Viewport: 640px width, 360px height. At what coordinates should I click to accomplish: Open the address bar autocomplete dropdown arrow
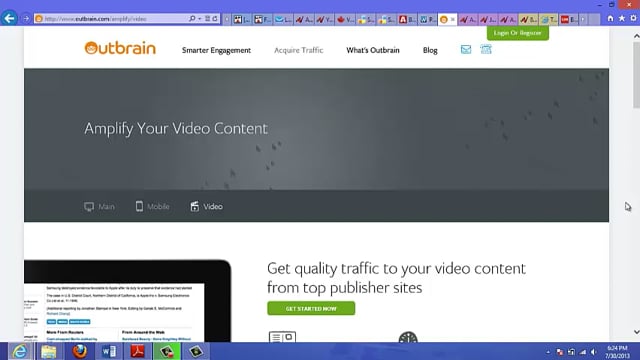(200, 19)
